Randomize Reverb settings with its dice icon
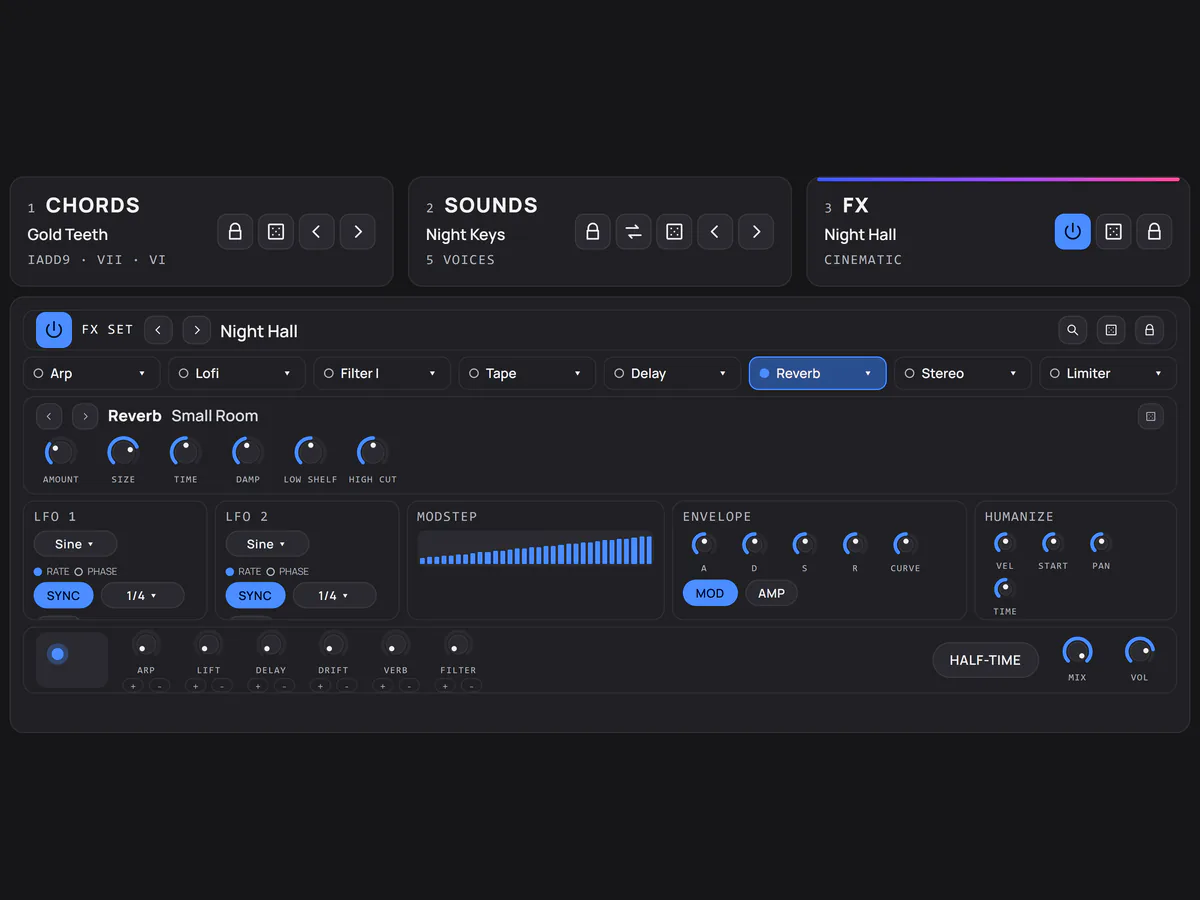Image resolution: width=1200 pixels, height=900 pixels. [1151, 416]
